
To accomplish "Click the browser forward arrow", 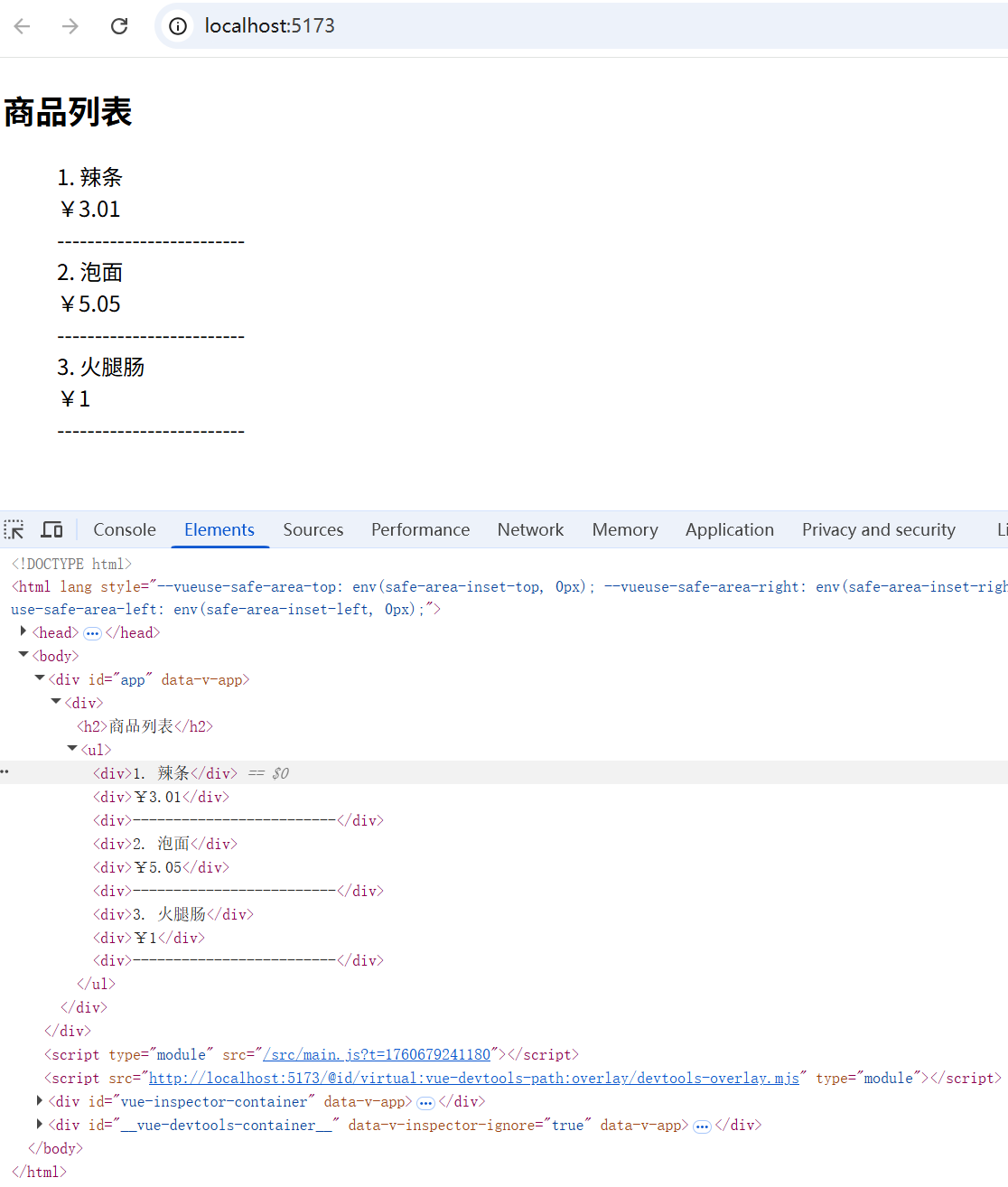I will pyautogui.click(x=70, y=26).
